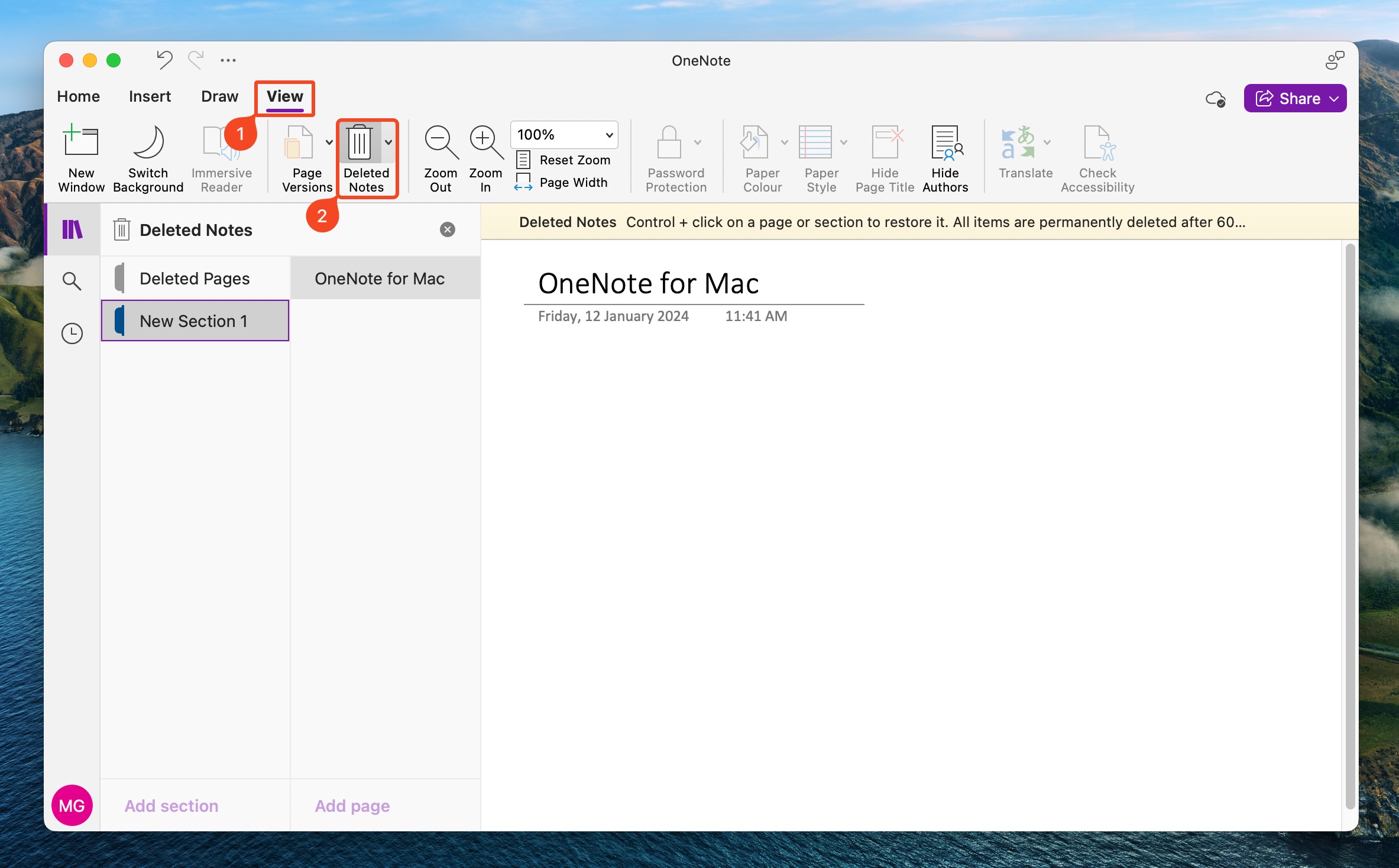
Task: Expand the Deleted Notes dropdown arrow
Action: pos(388,142)
